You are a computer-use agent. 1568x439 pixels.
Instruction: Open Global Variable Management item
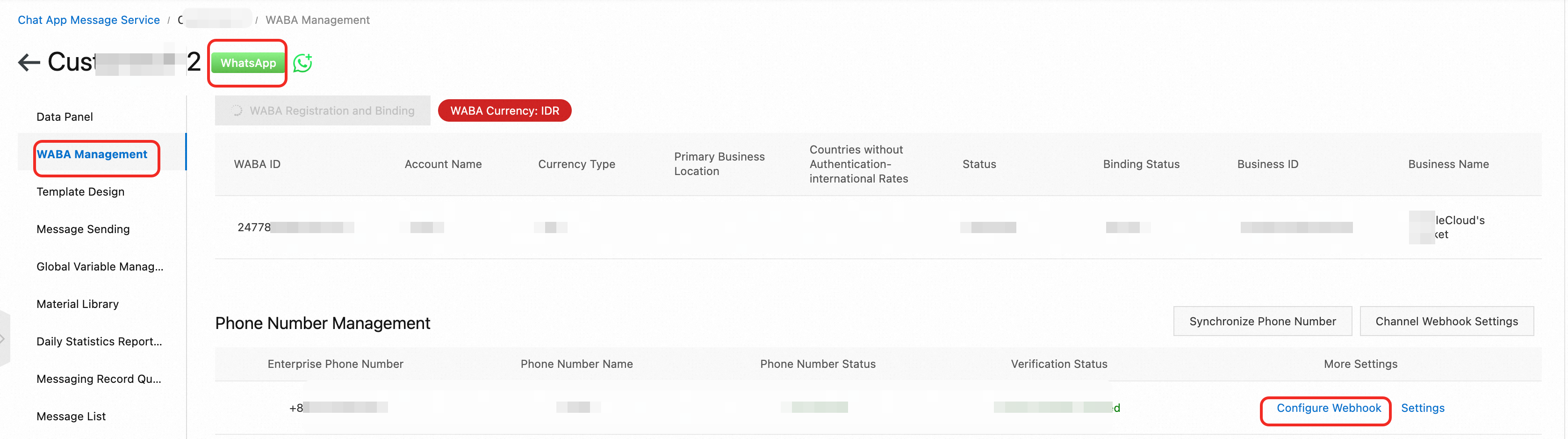(x=100, y=266)
